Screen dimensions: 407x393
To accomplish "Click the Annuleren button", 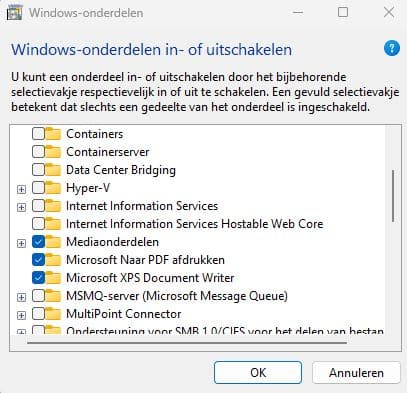I will point(356,373).
